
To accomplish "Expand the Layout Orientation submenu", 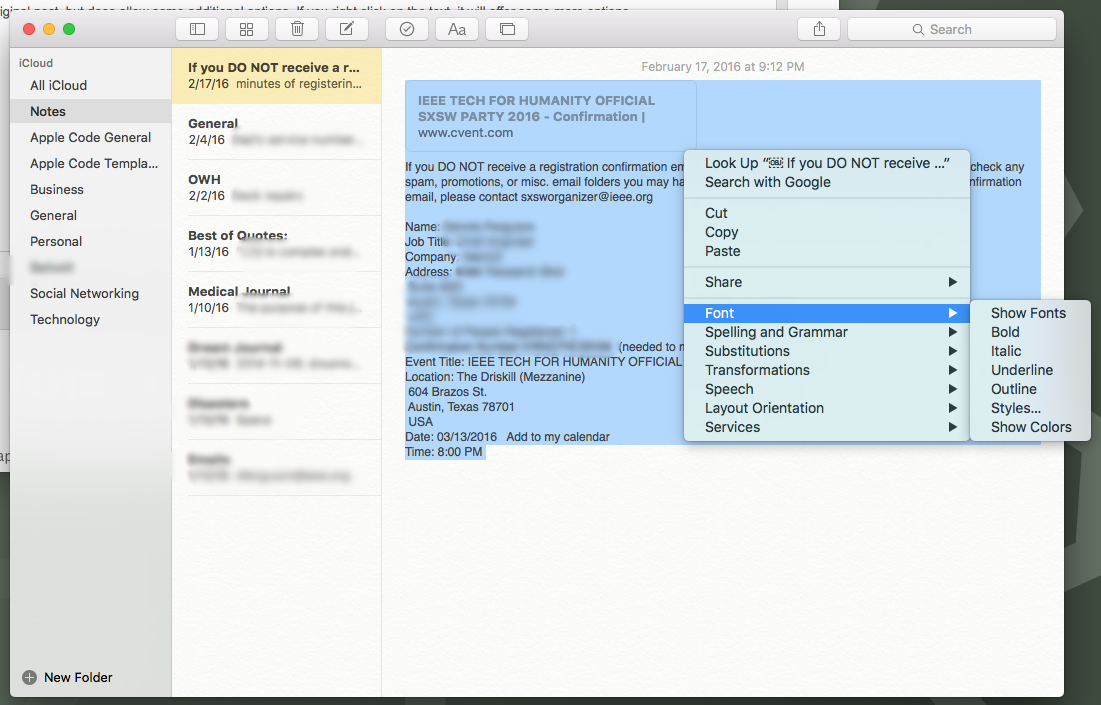I will pyautogui.click(x=826, y=408).
